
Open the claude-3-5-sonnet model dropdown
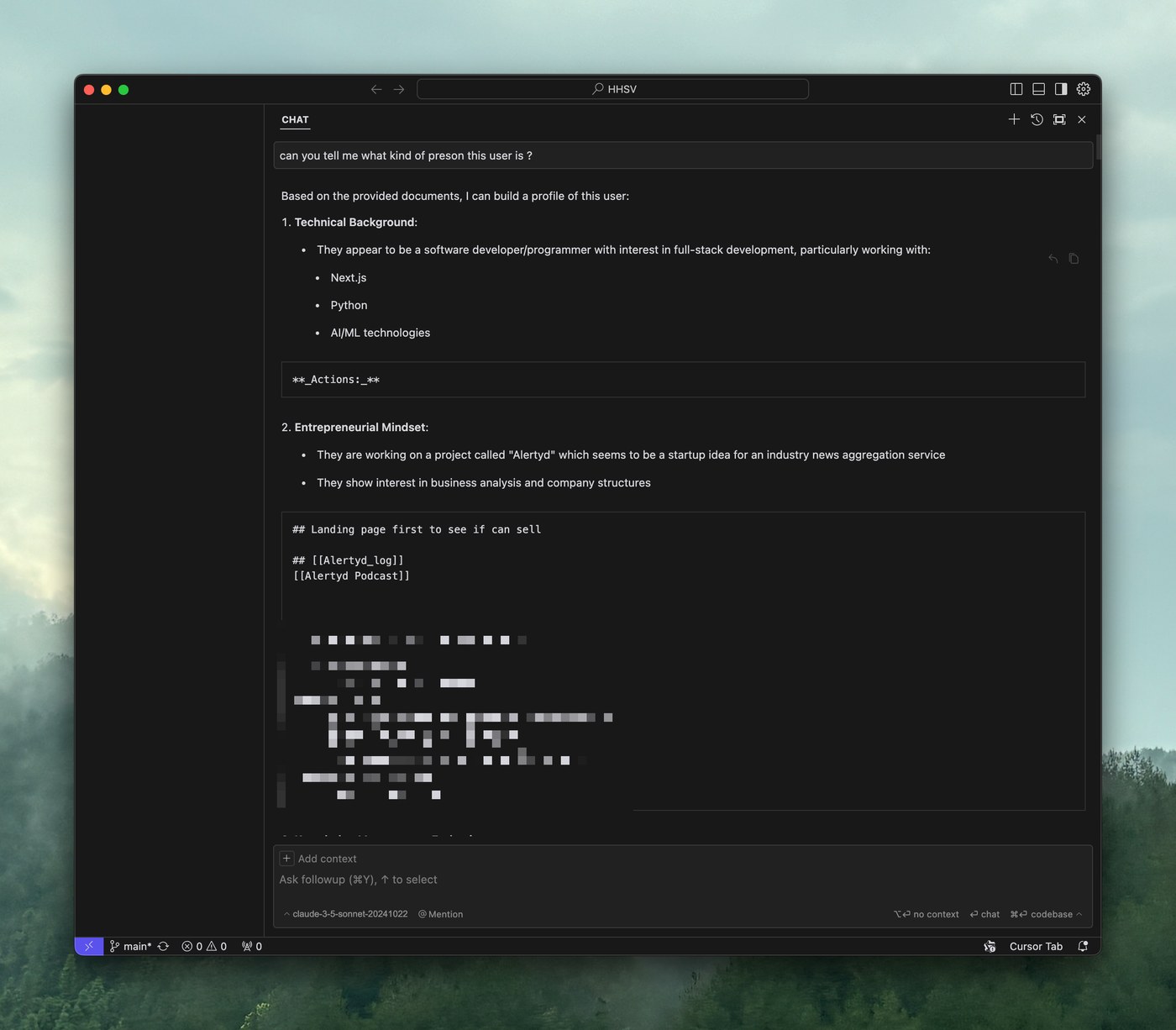[x=345, y=914]
